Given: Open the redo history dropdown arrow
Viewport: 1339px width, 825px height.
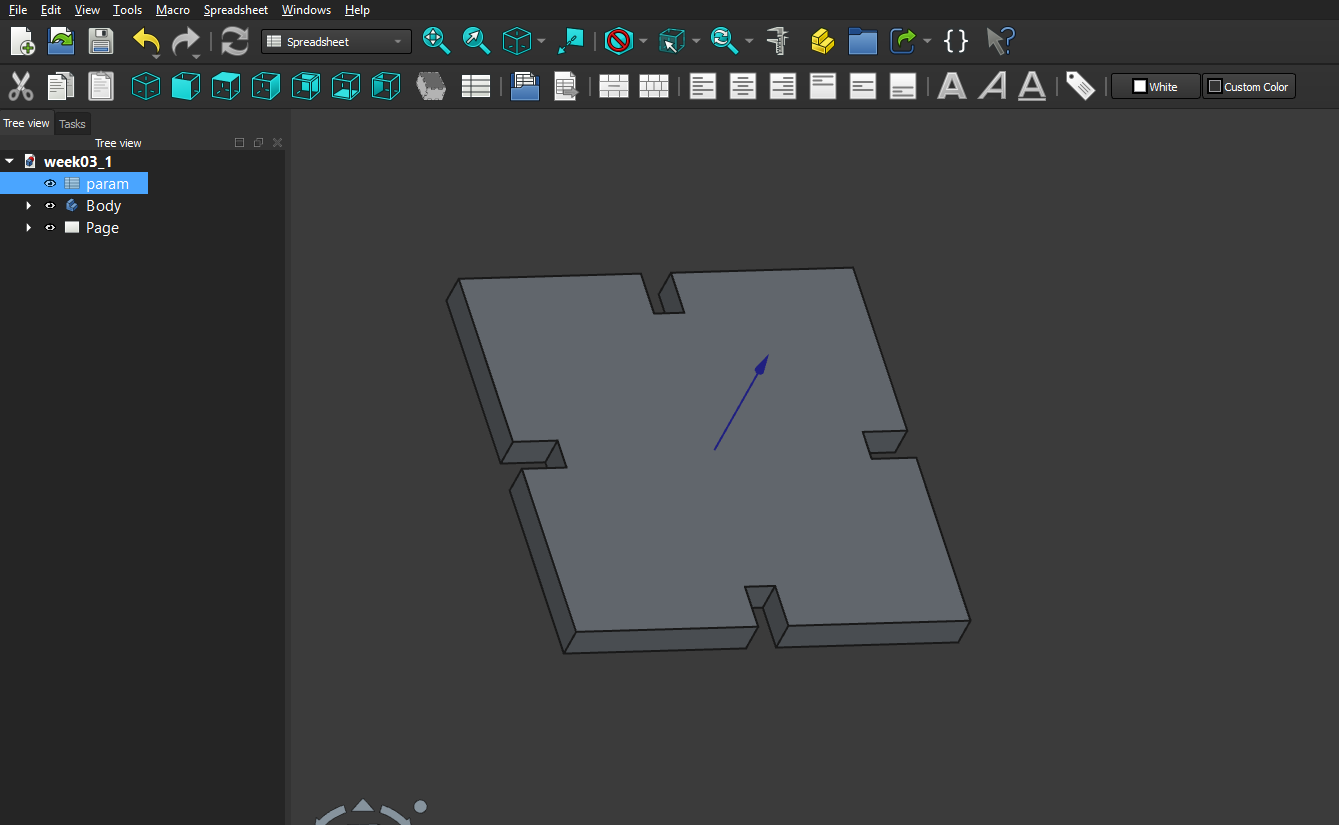Looking at the screenshot, I should pos(196,56).
